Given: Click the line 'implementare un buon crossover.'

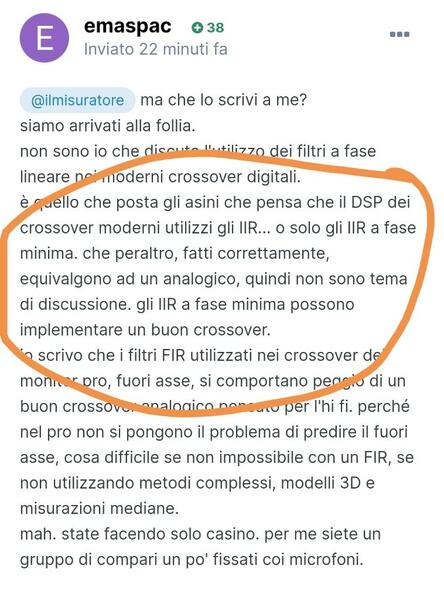Looking at the screenshot, I should 145,330.
